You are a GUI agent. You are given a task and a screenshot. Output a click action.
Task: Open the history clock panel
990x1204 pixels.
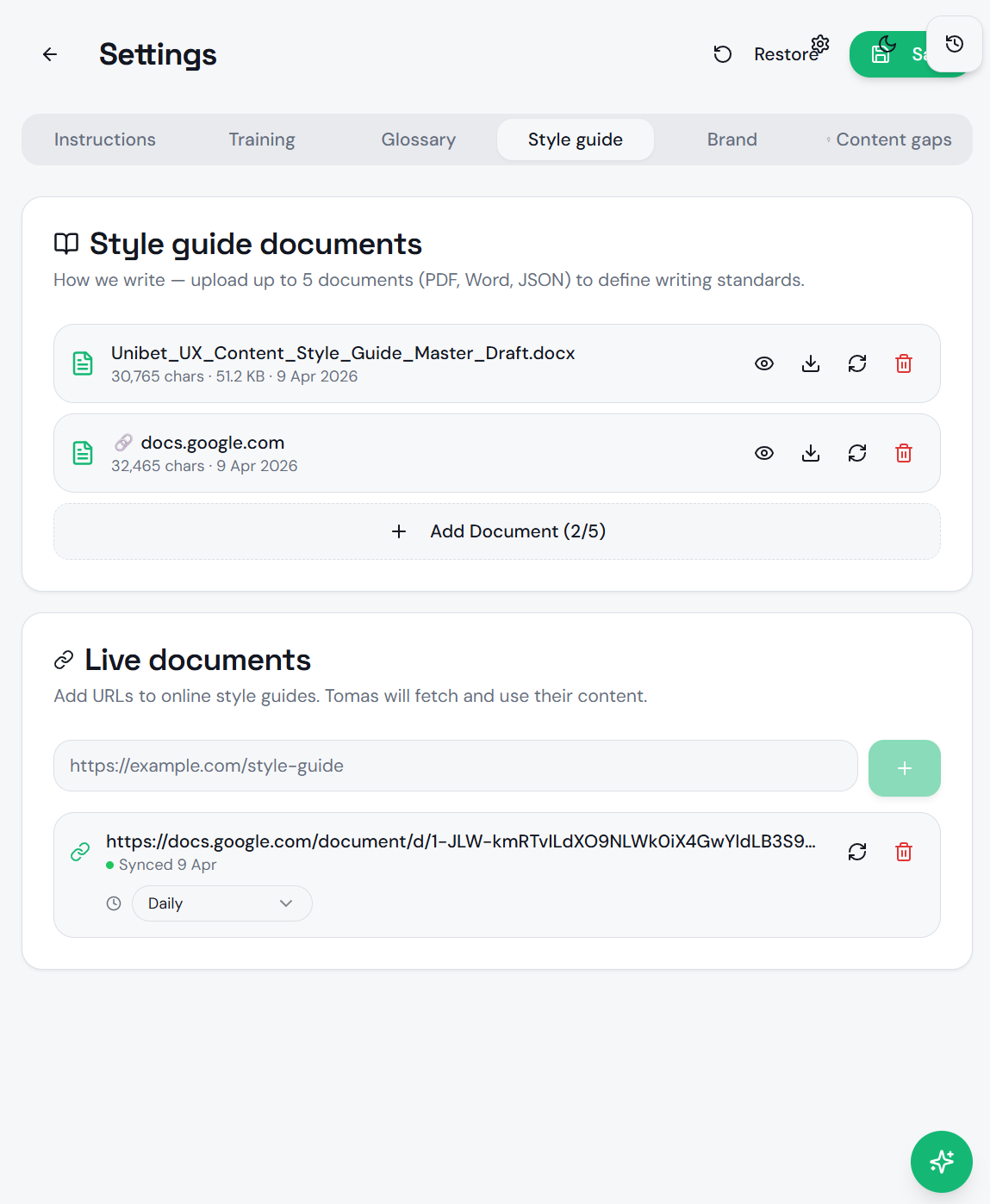coord(954,44)
